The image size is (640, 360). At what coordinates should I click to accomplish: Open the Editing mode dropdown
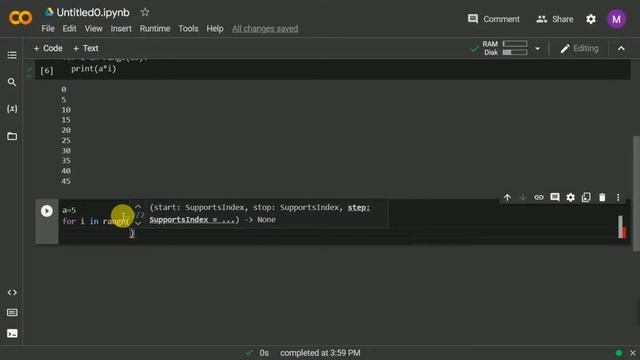(579, 49)
